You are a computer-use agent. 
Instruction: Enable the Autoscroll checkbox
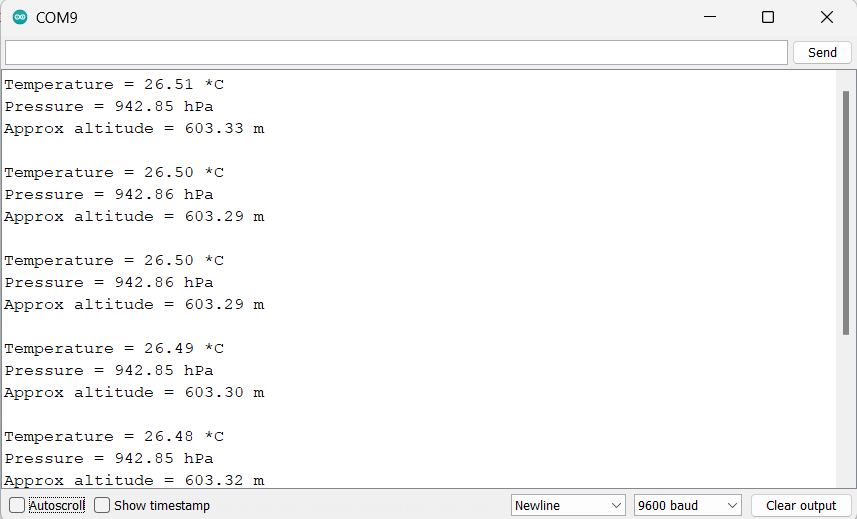(17, 505)
